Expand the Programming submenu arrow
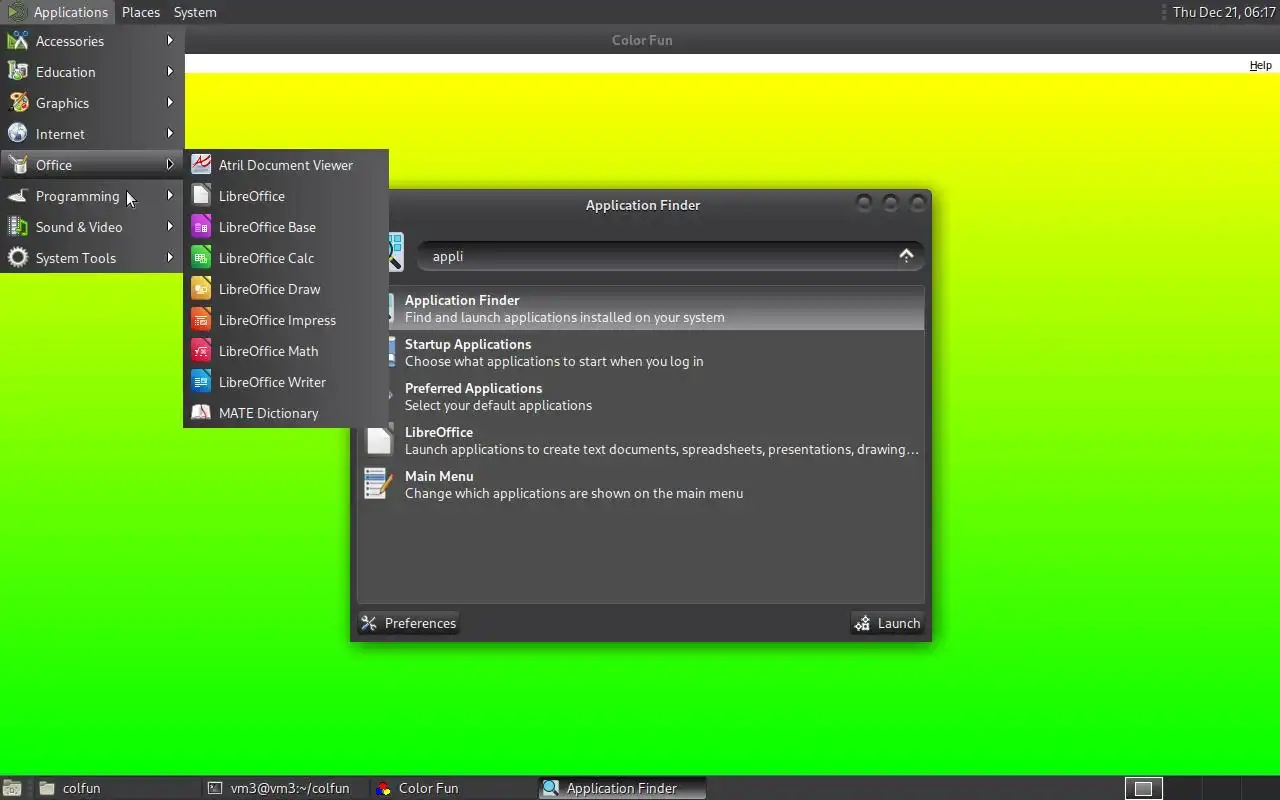Viewport: 1280px width, 800px height. pyautogui.click(x=170, y=196)
